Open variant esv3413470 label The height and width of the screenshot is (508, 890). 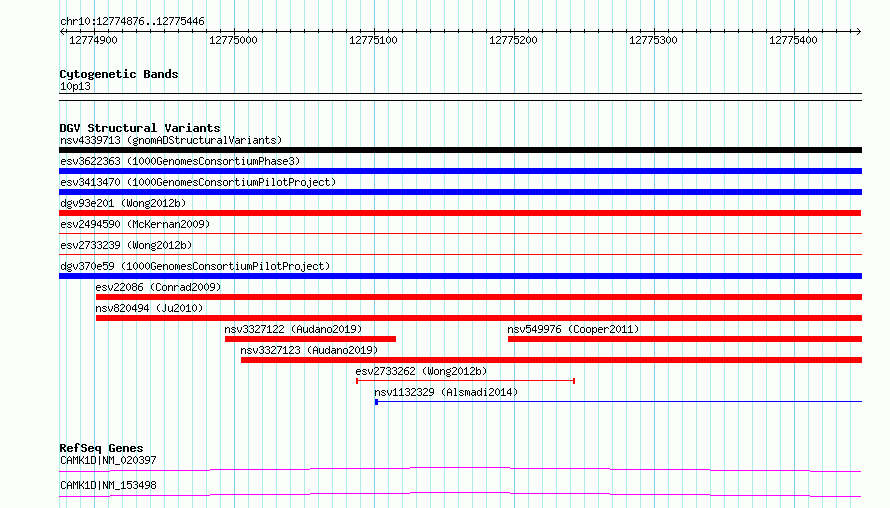tap(198, 182)
